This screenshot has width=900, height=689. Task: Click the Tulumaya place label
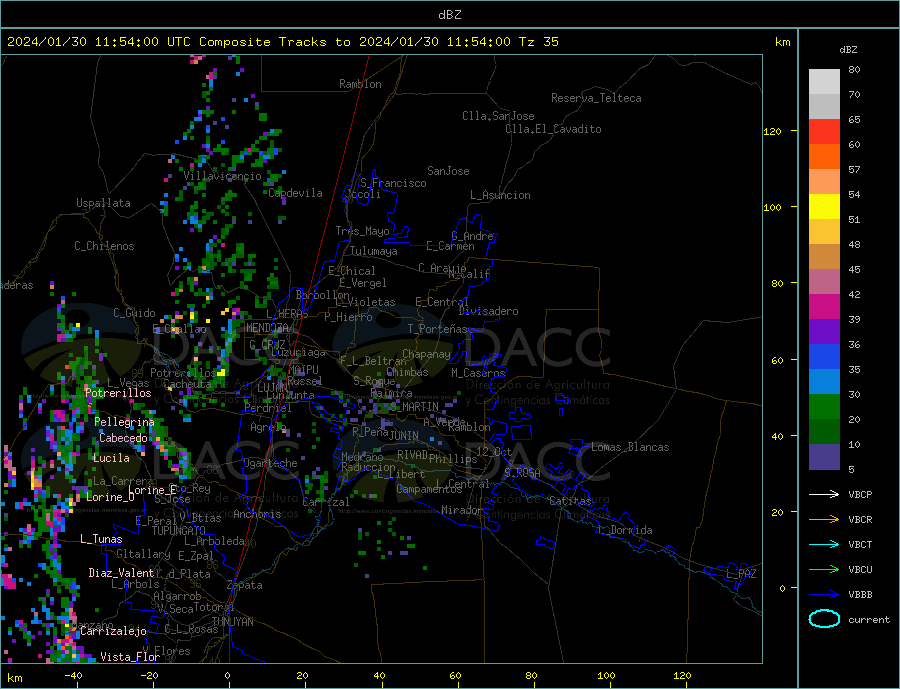pos(374,251)
